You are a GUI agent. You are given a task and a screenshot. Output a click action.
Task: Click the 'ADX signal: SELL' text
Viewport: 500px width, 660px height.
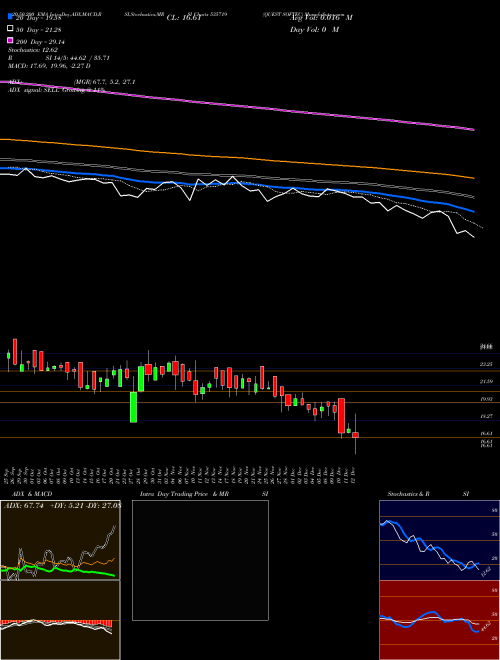(35, 90)
